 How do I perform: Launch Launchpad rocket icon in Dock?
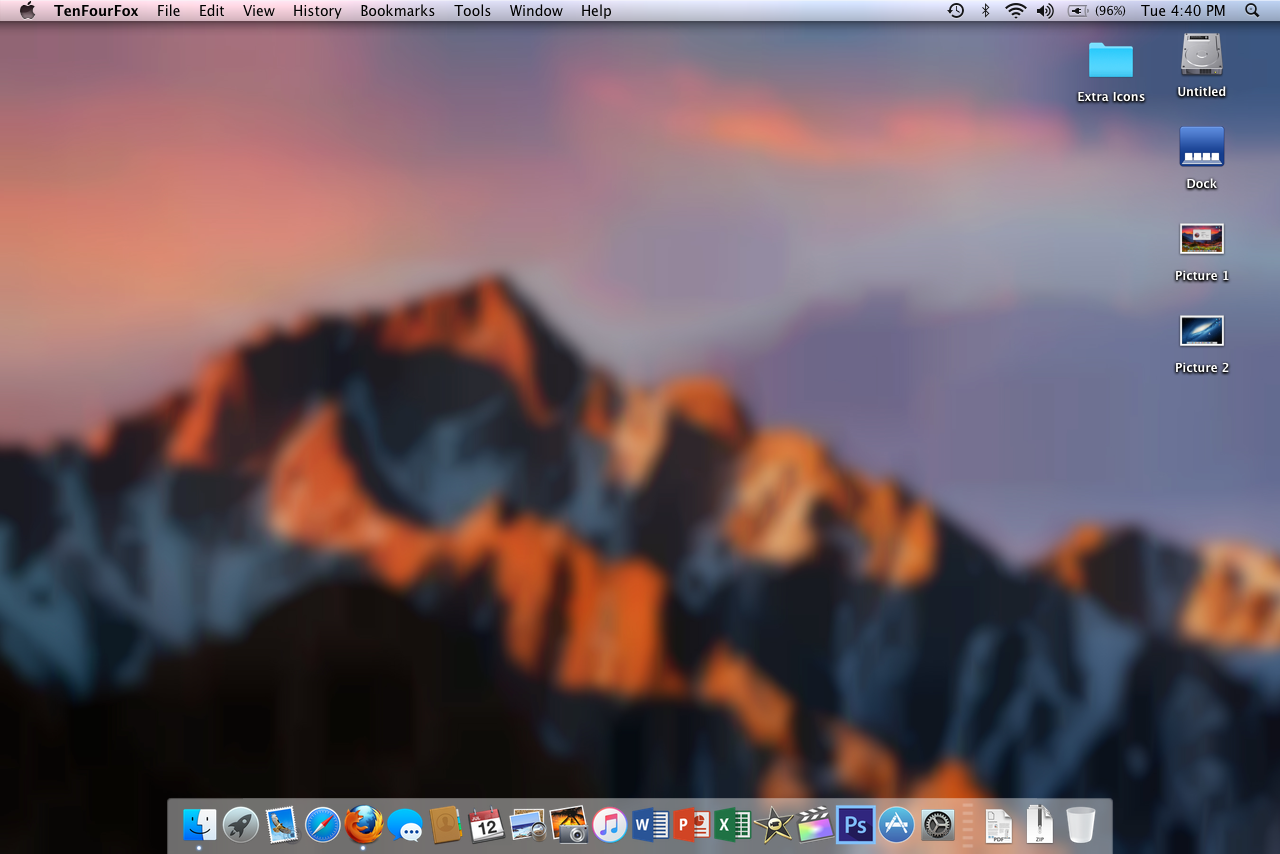[x=241, y=825]
